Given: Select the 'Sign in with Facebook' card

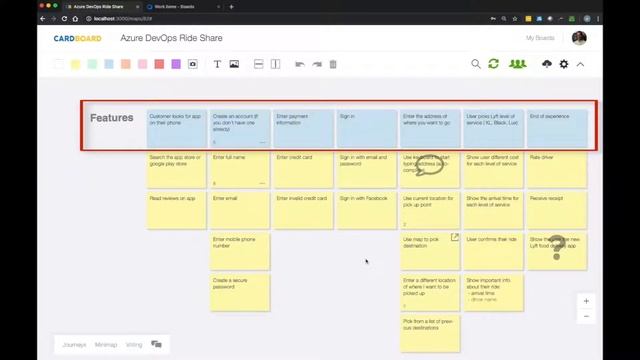Looking at the screenshot, I should [x=367, y=211].
